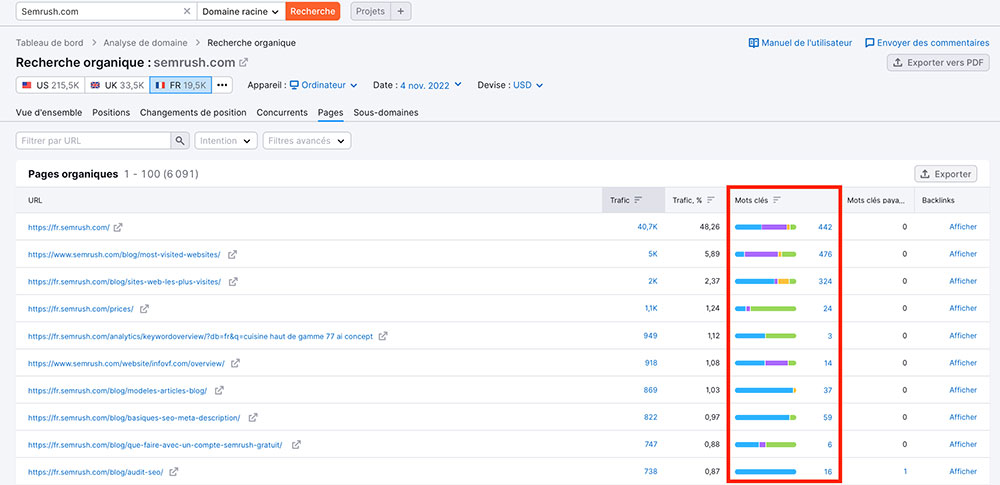
Task: Select FR 19,5K database
Action: point(181,85)
